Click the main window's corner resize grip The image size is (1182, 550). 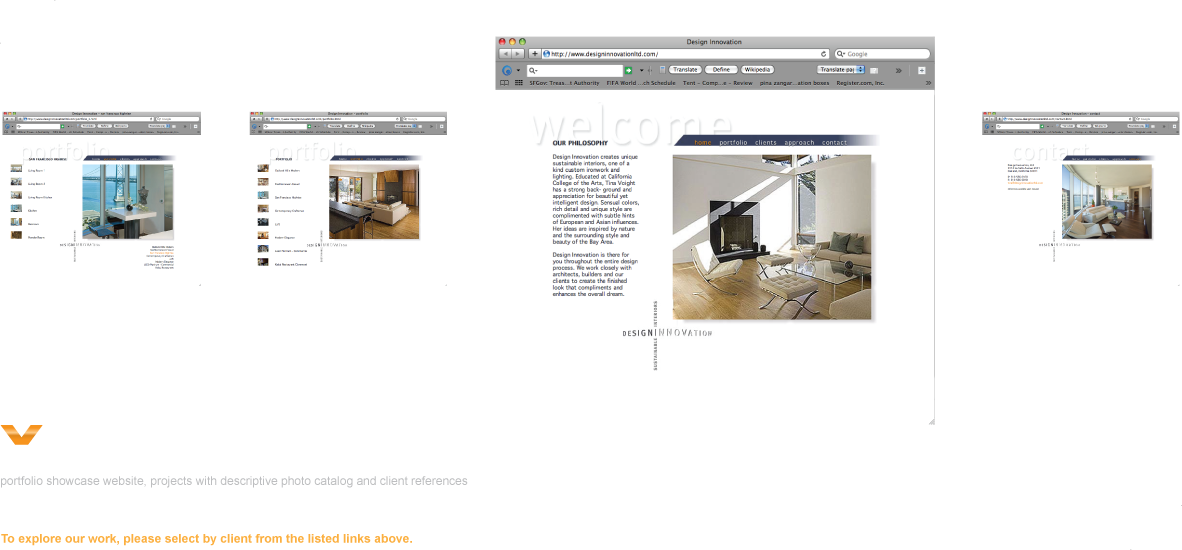[x=931, y=421]
